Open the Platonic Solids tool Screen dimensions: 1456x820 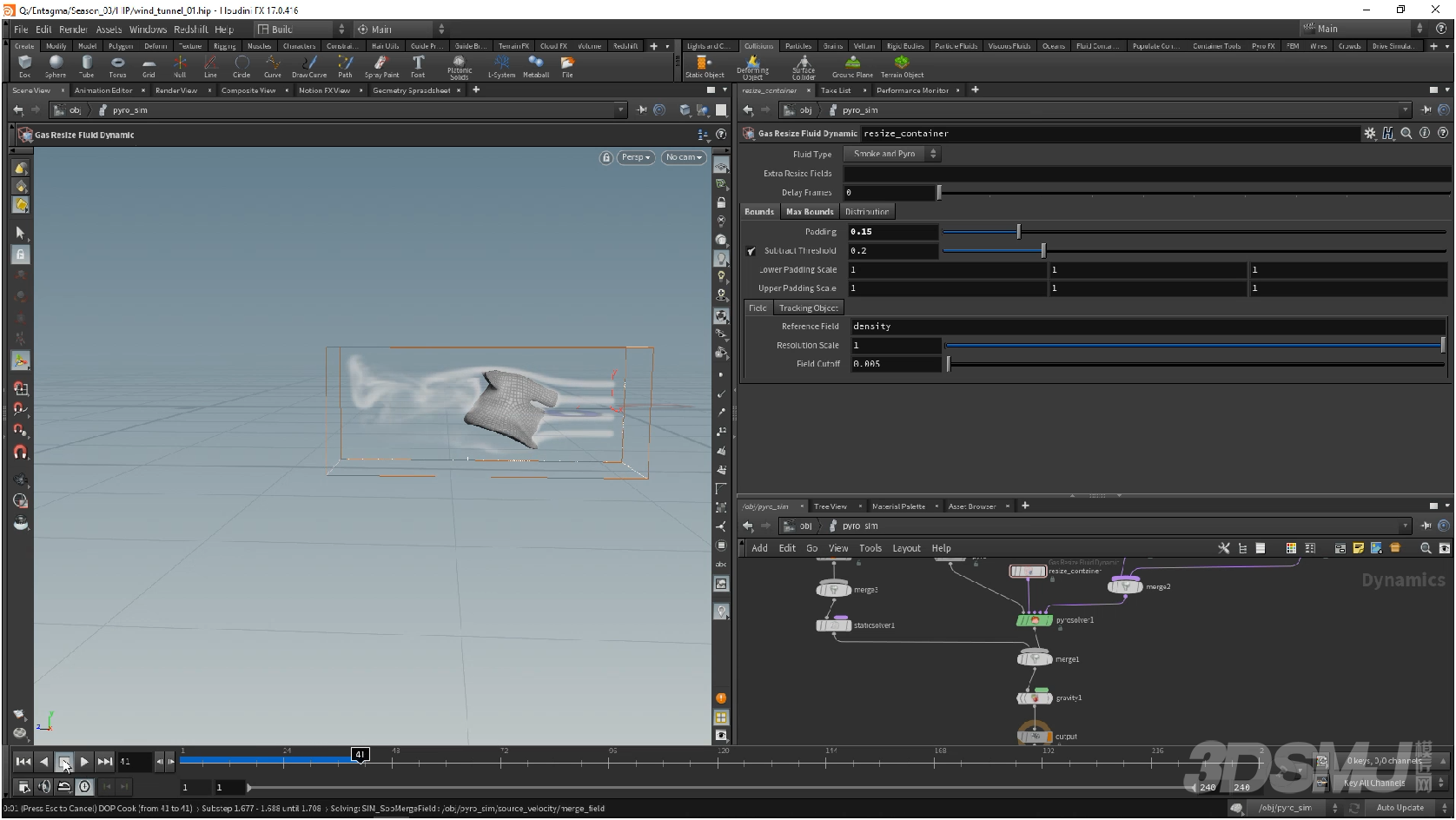[x=460, y=68]
